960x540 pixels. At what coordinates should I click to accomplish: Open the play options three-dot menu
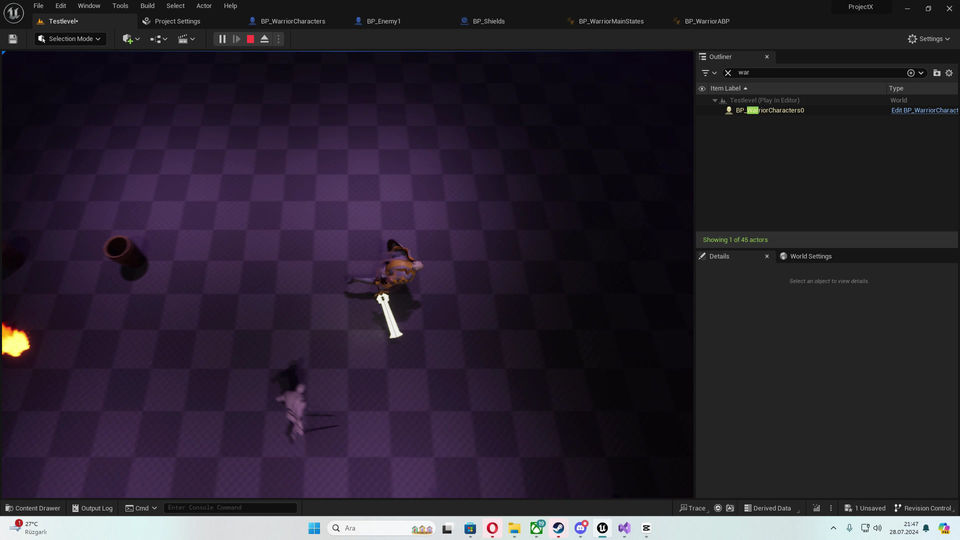[279, 39]
